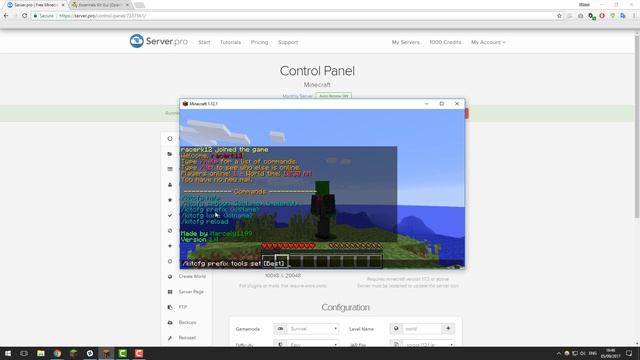Expand the My Account dropdown
The width and height of the screenshot is (640, 360).
(488, 42)
